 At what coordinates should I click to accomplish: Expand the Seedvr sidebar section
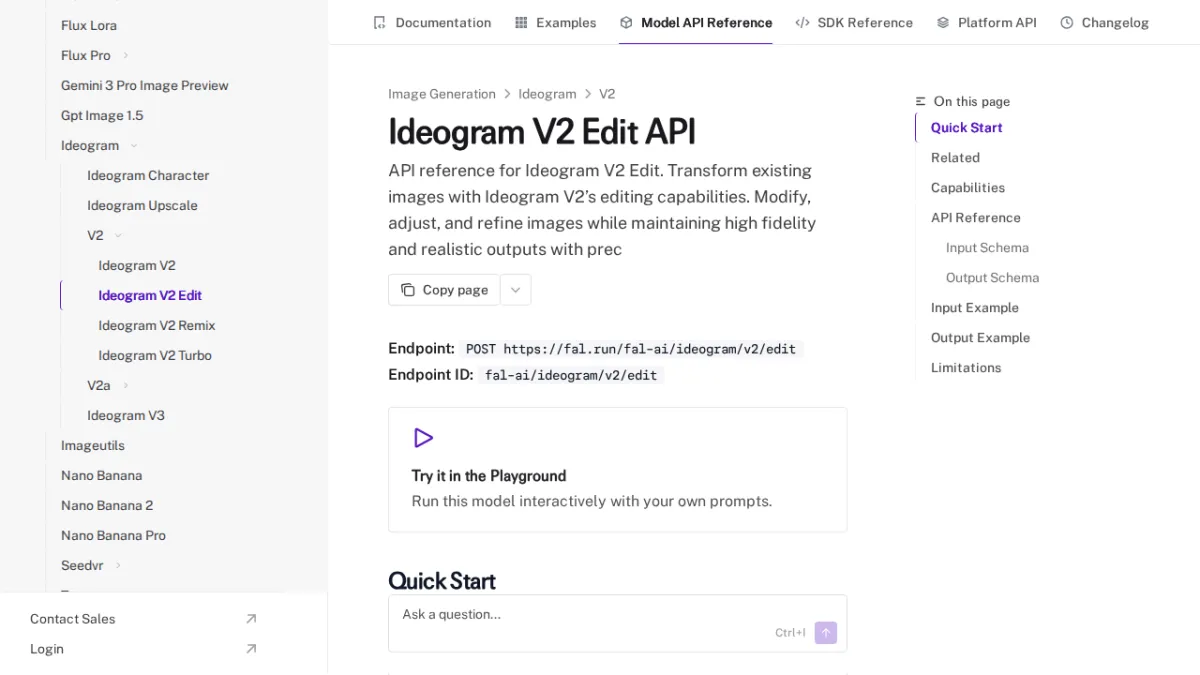(x=118, y=565)
